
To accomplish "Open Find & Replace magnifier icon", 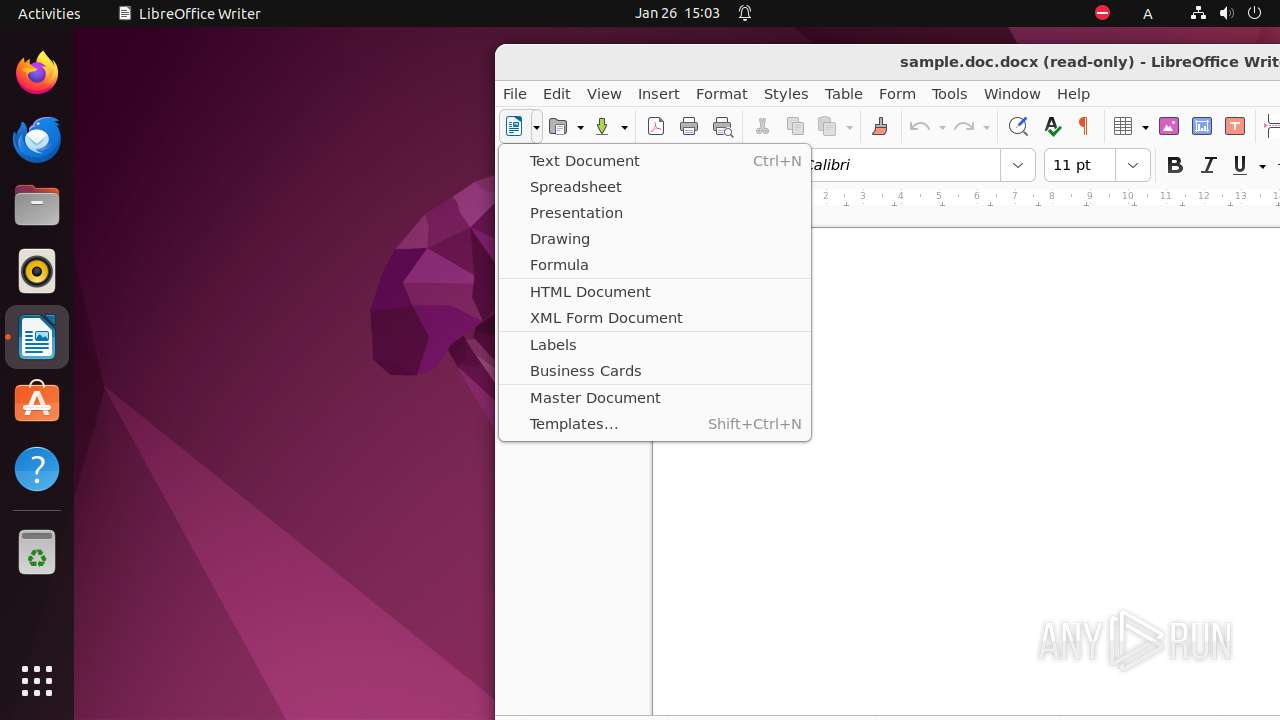I will 1018,126.
